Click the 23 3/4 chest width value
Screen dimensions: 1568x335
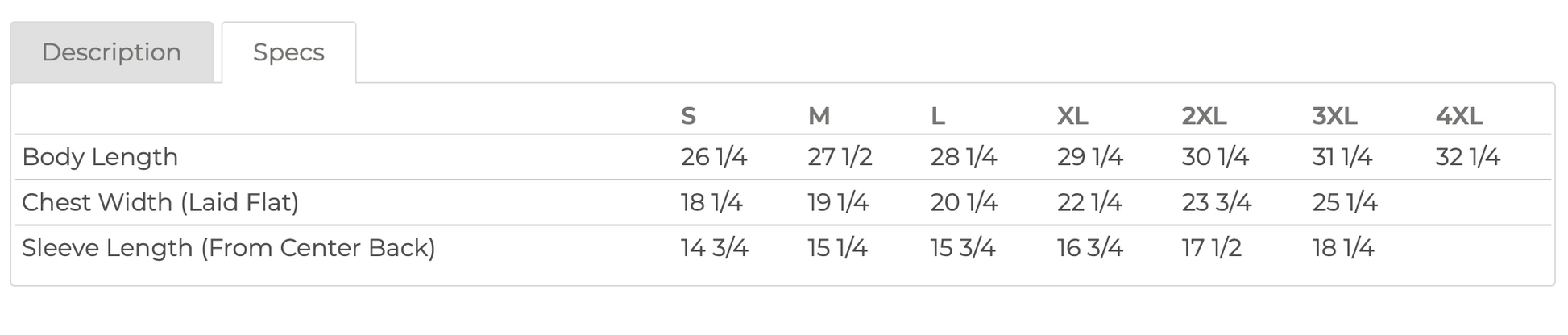click(x=1217, y=202)
